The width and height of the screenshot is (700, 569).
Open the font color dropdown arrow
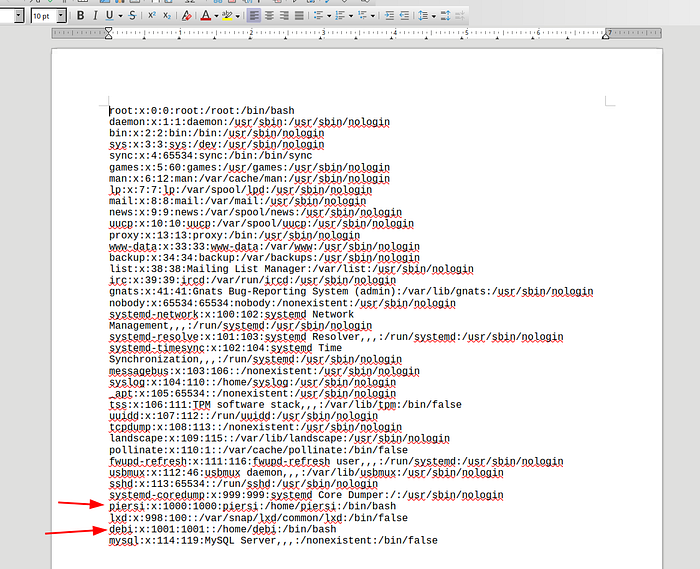pyautogui.click(x=216, y=16)
